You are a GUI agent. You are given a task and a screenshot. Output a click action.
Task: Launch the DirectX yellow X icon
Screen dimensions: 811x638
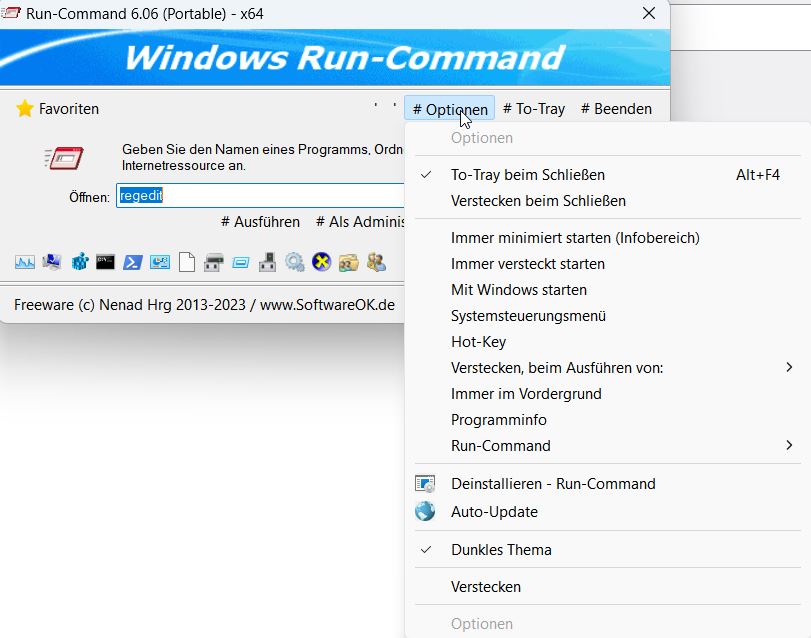pyautogui.click(x=321, y=262)
